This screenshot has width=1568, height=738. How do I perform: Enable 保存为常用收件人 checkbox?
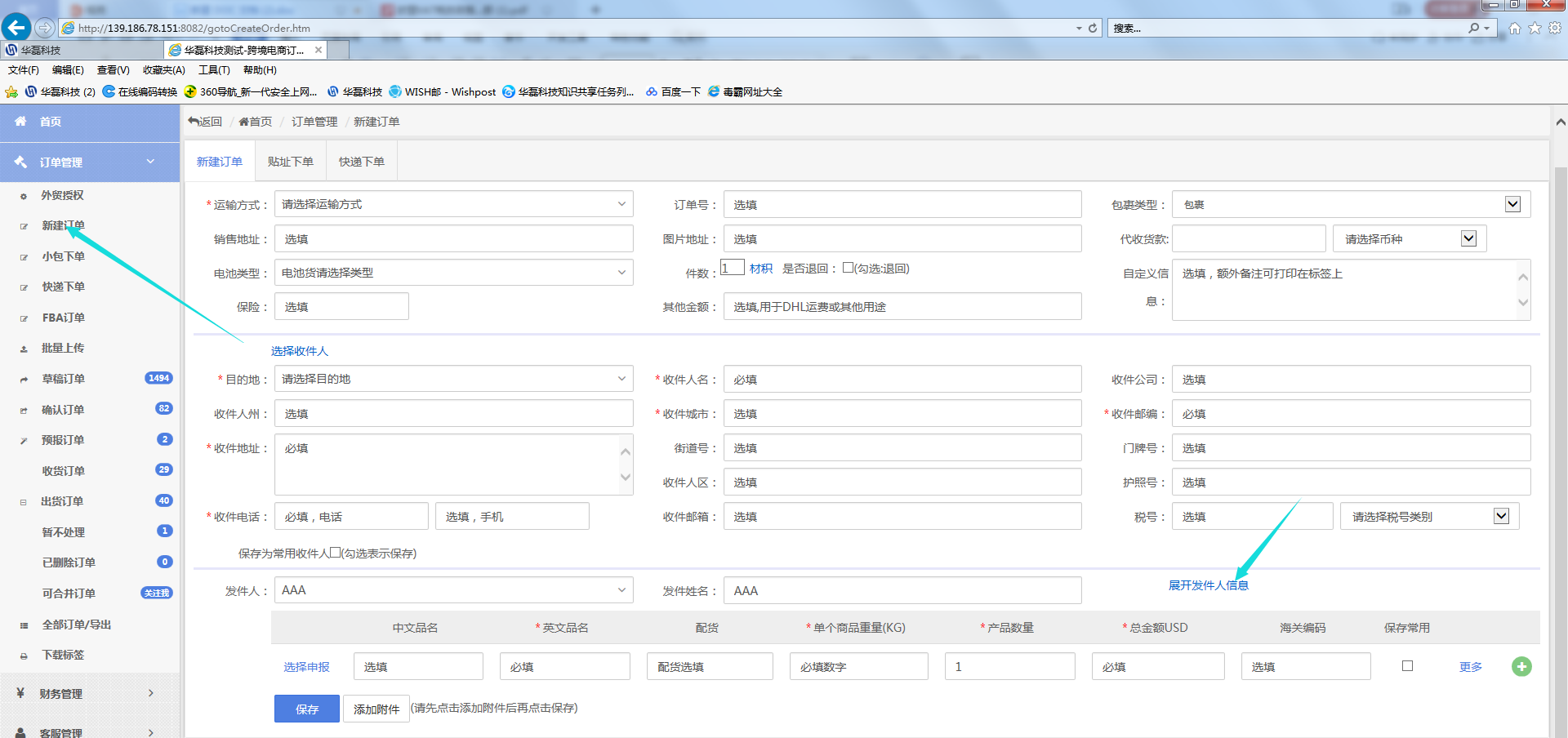[335, 553]
